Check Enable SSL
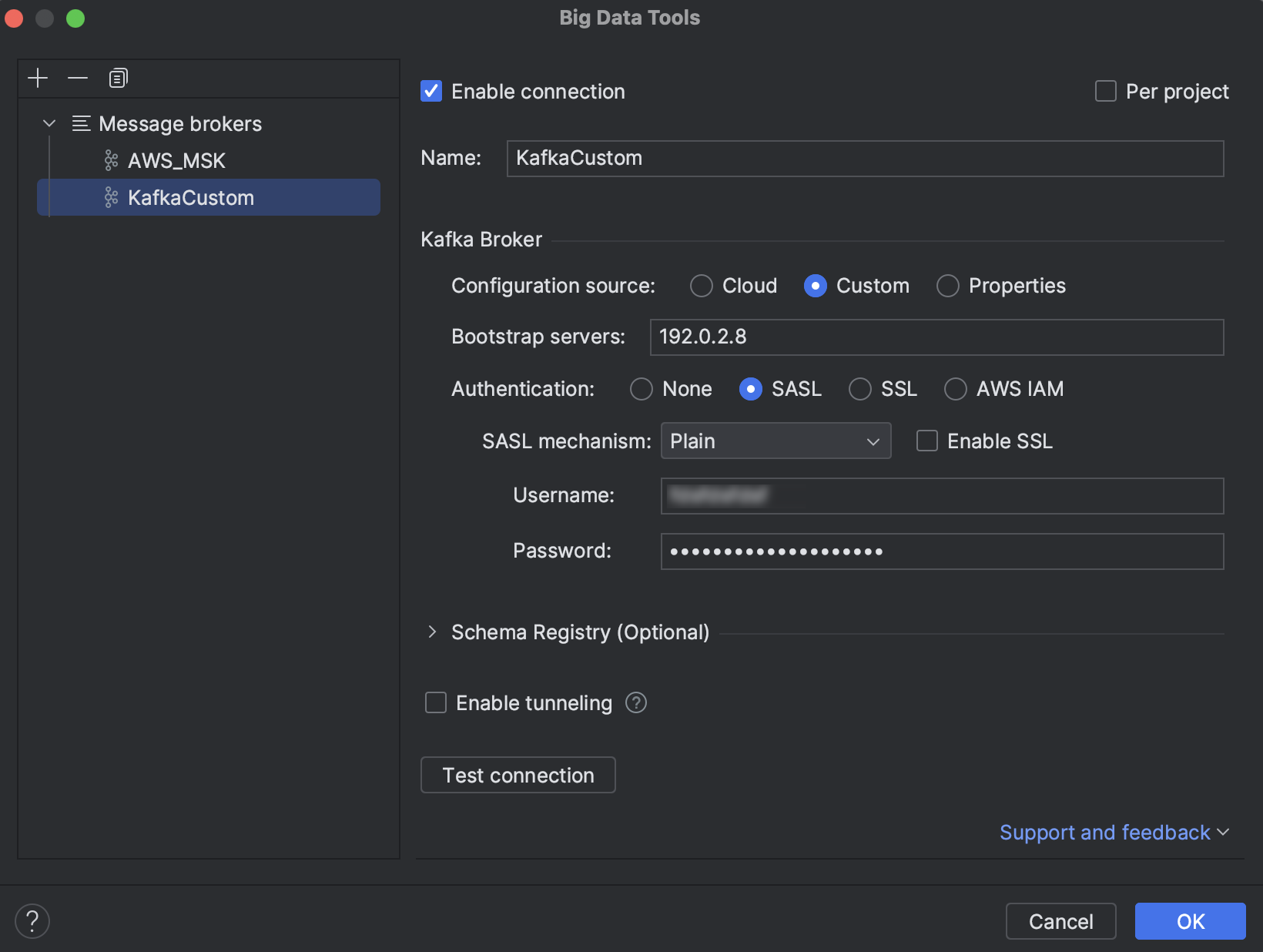This screenshot has width=1263, height=952. [x=926, y=441]
